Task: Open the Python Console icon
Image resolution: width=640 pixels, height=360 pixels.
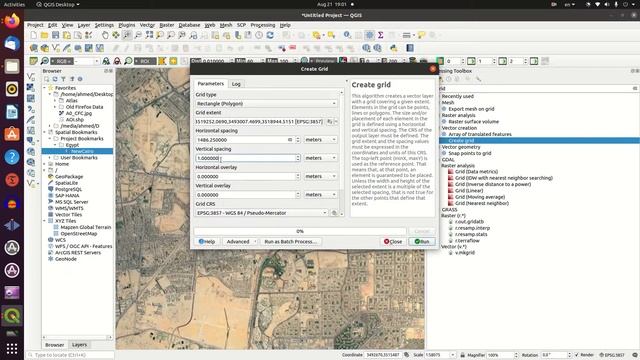Action: click(393, 49)
